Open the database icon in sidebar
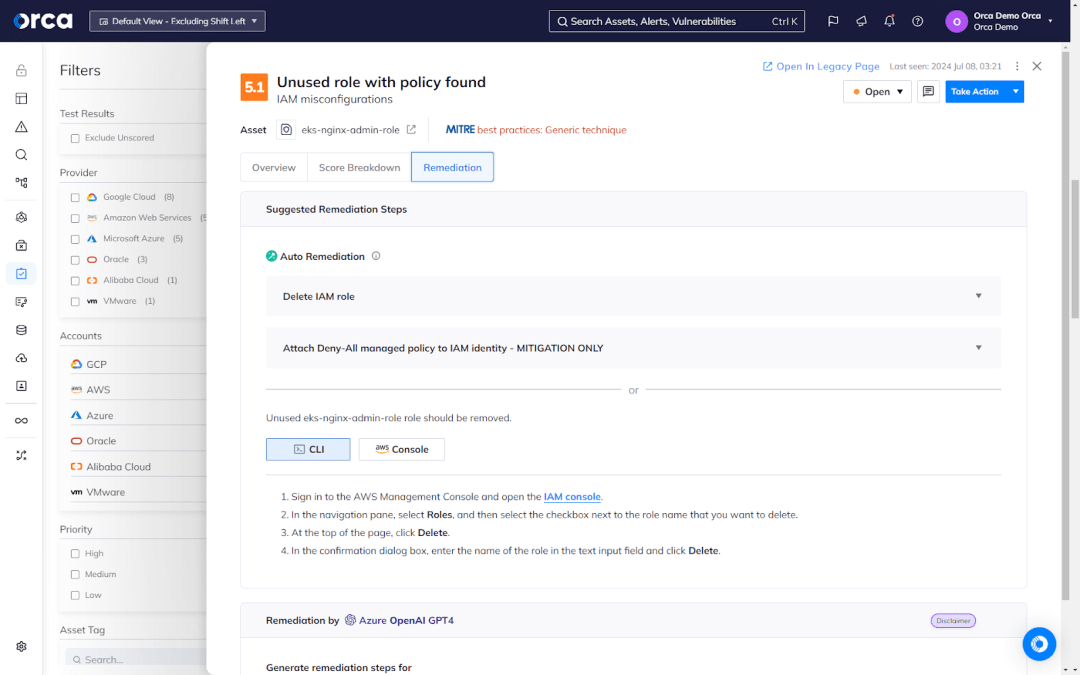This screenshot has height=675, width=1080. point(21,330)
